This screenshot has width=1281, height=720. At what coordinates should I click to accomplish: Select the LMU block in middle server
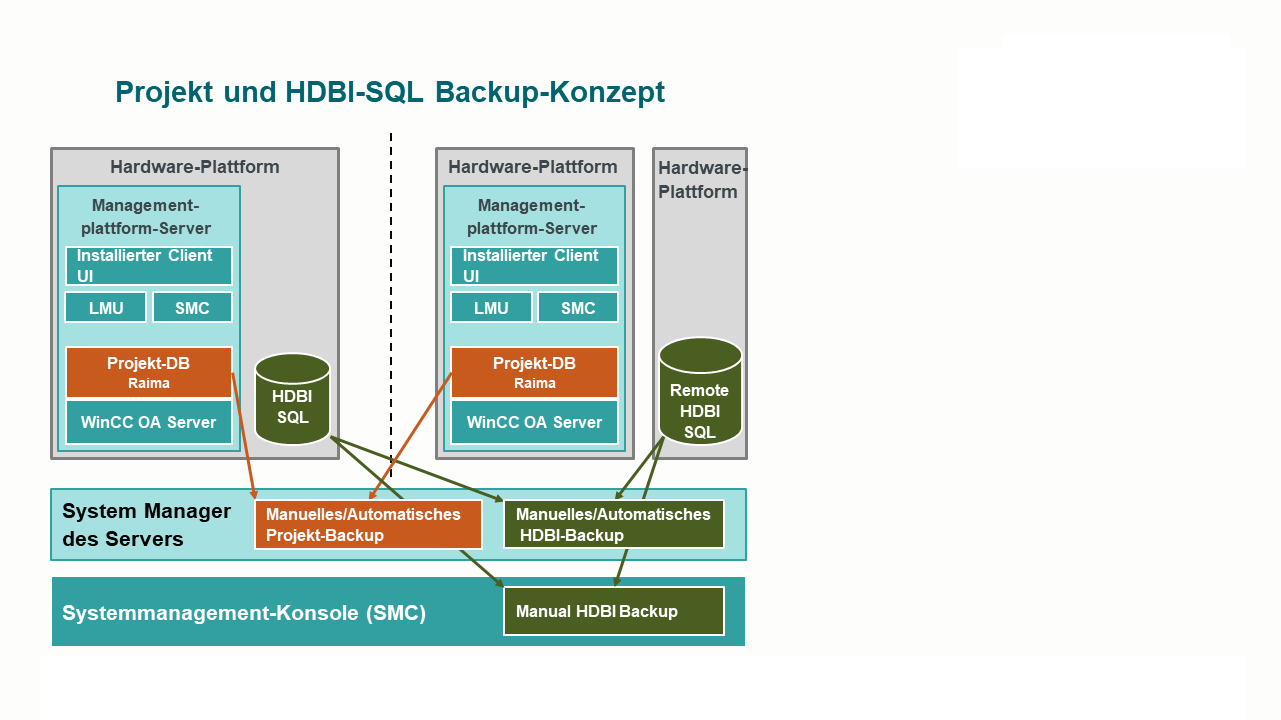[491, 308]
